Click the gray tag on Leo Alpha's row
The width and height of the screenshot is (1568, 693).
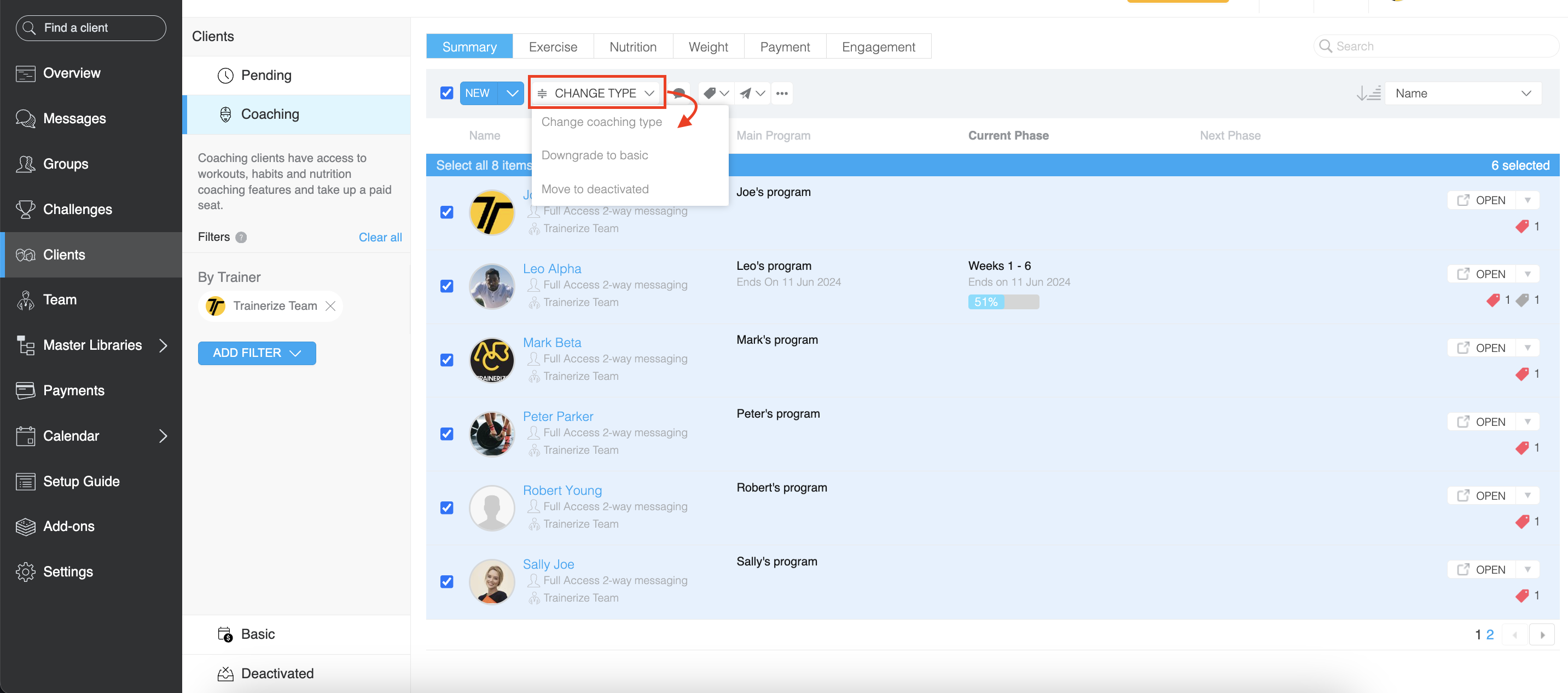click(1521, 299)
